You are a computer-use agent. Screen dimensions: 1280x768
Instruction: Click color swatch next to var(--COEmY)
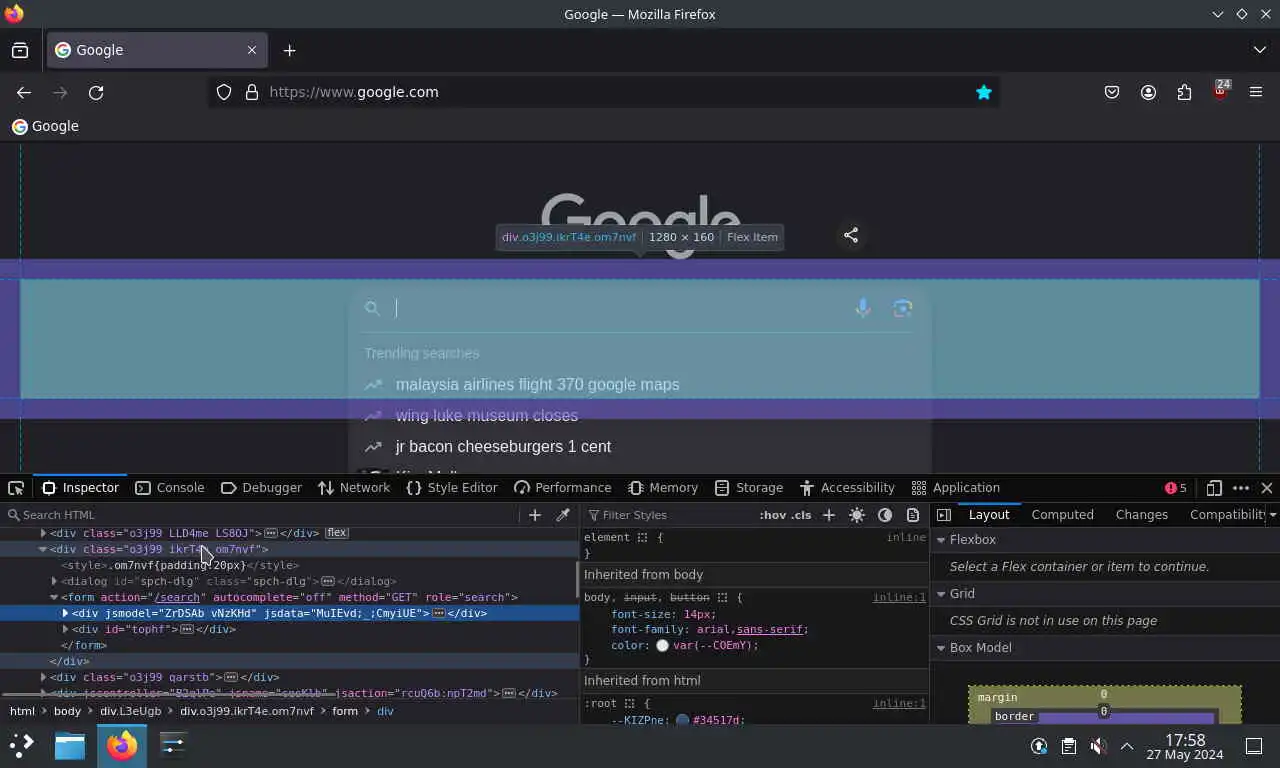(x=662, y=646)
